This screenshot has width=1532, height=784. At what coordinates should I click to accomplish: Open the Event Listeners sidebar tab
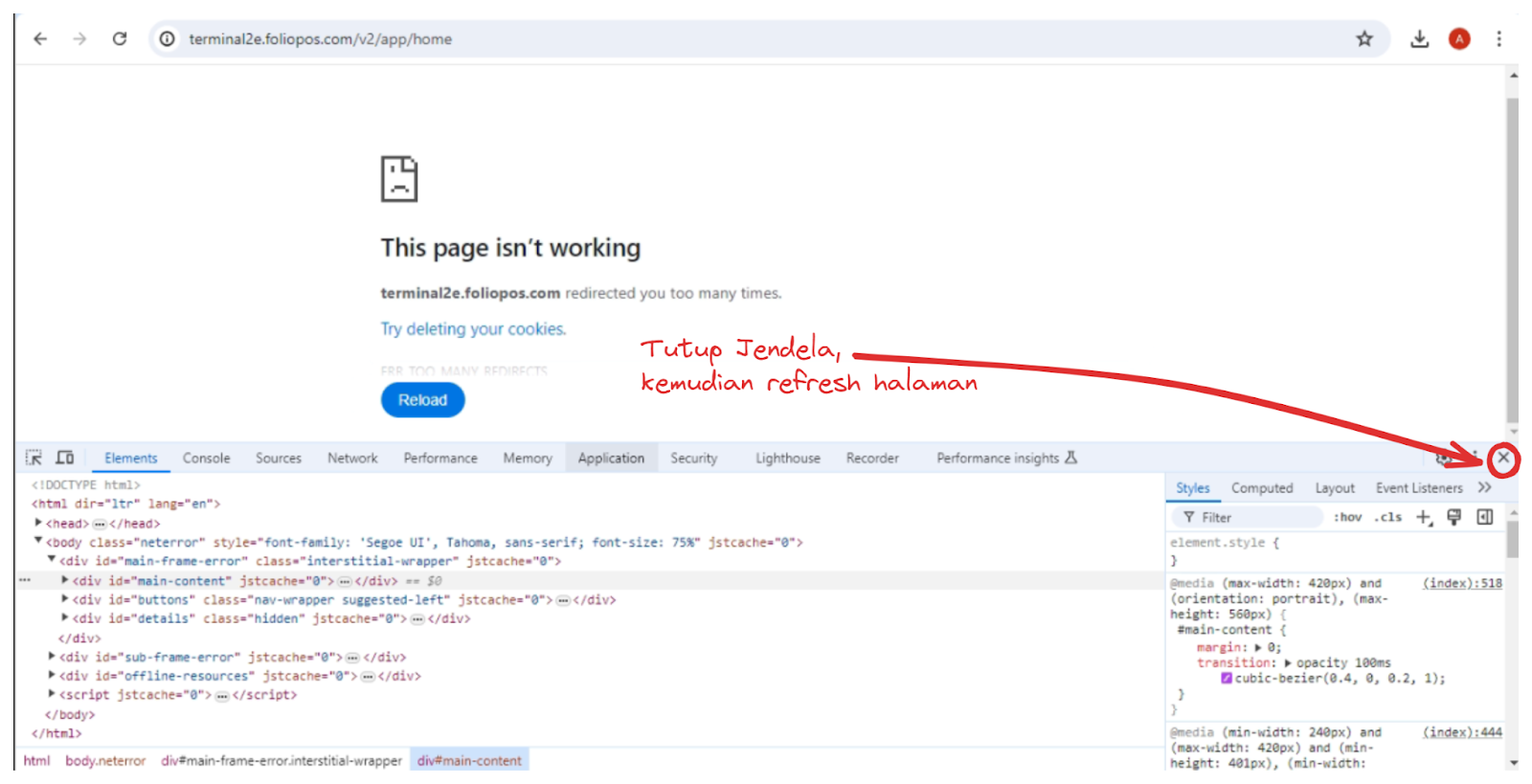coord(1419,488)
